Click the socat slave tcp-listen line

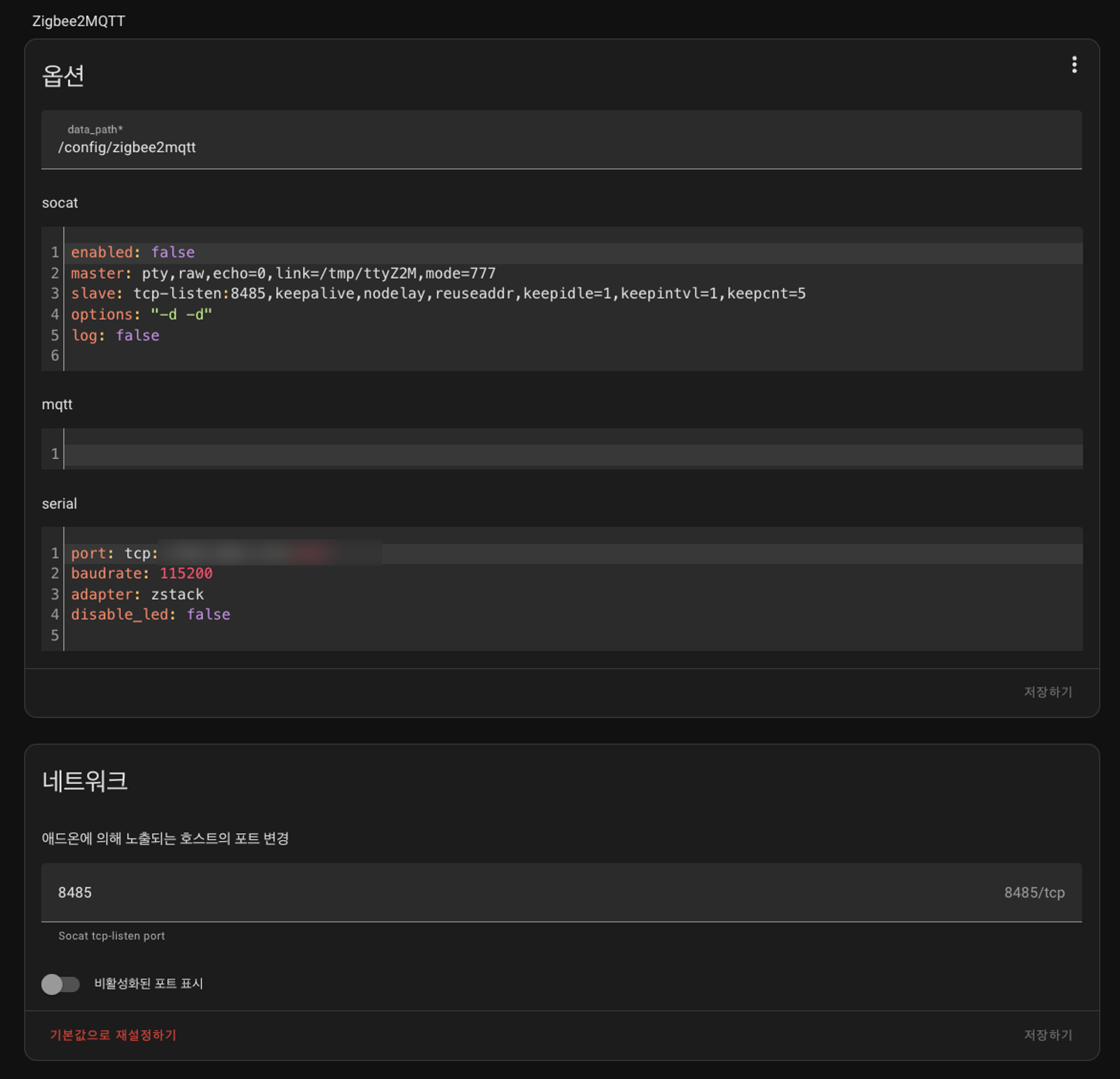438,294
